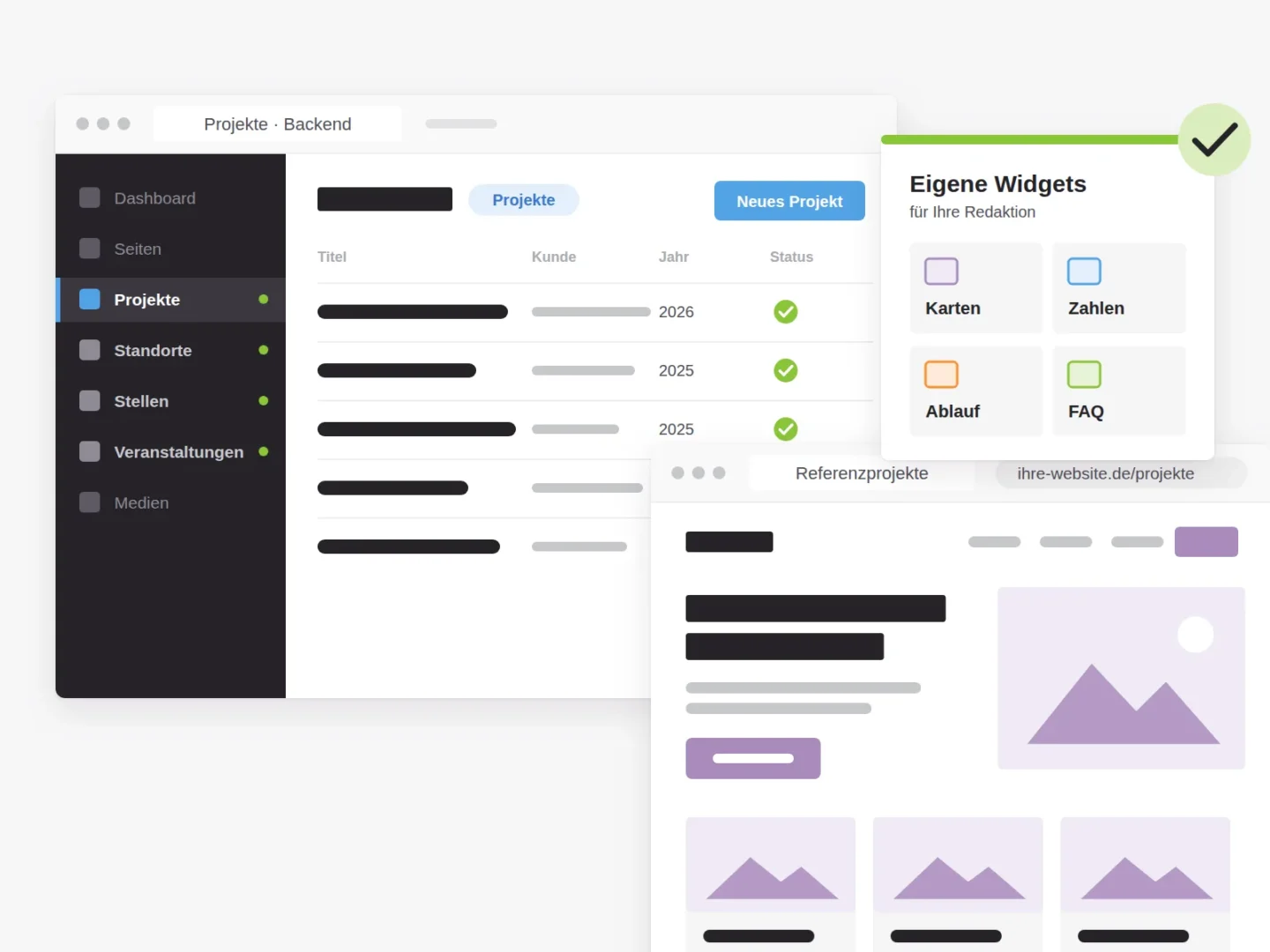The width and height of the screenshot is (1270, 952).
Task: Open Veranstaltungen in the sidebar
Action: (x=171, y=451)
